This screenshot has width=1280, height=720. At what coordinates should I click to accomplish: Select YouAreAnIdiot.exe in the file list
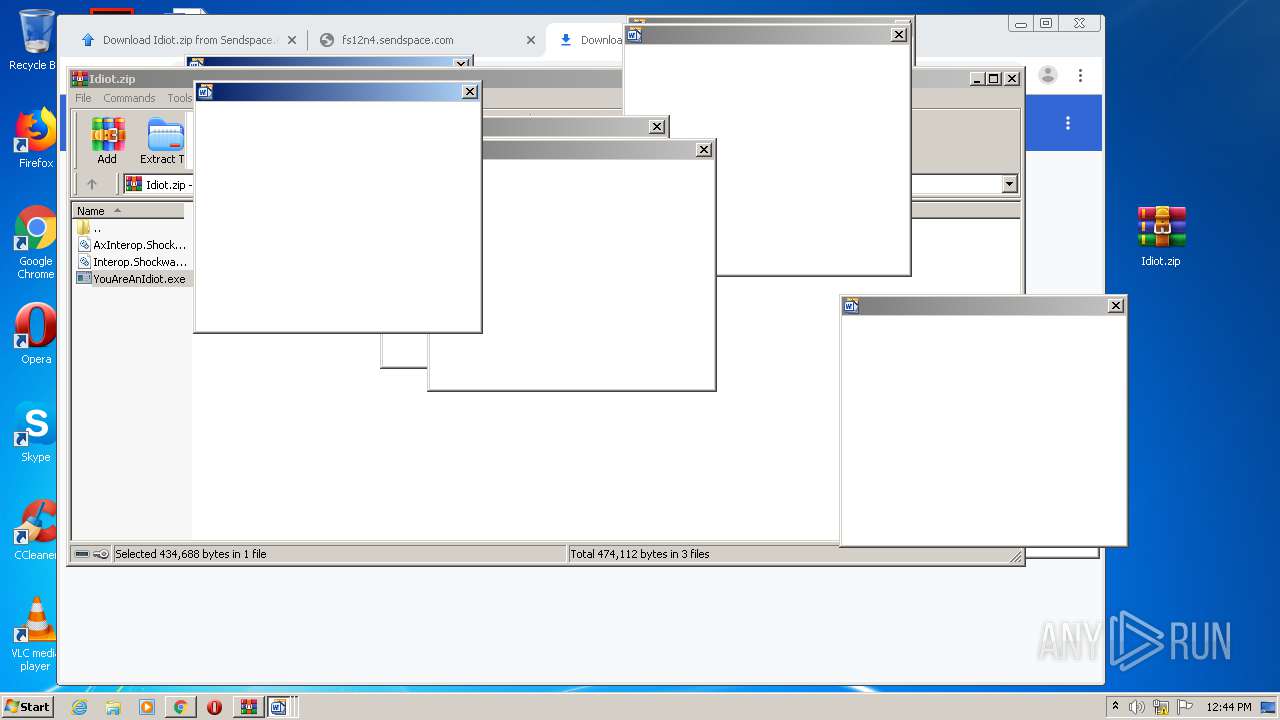pos(131,279)
